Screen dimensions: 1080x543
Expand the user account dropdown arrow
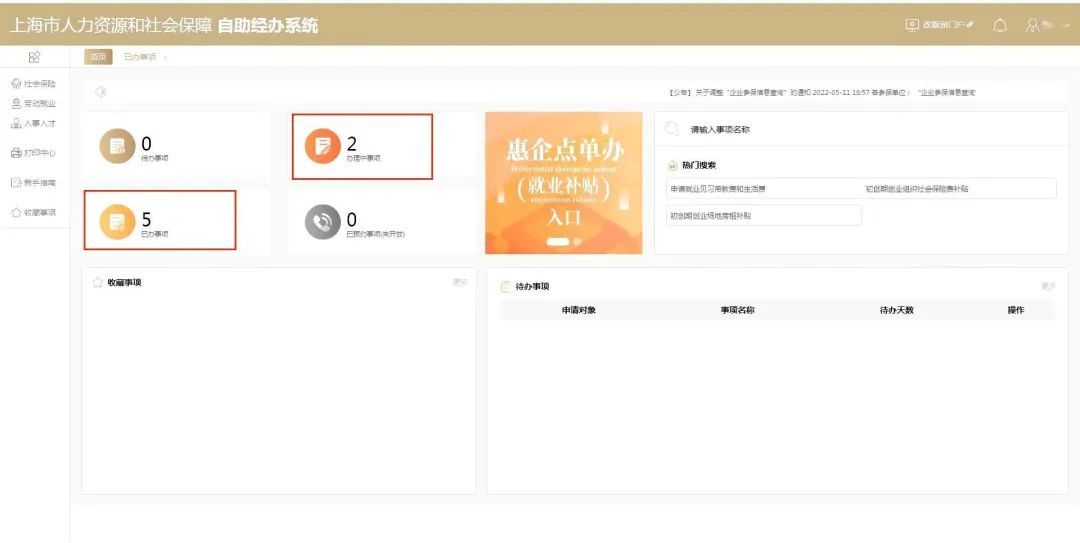click(x=1066, y=25)
